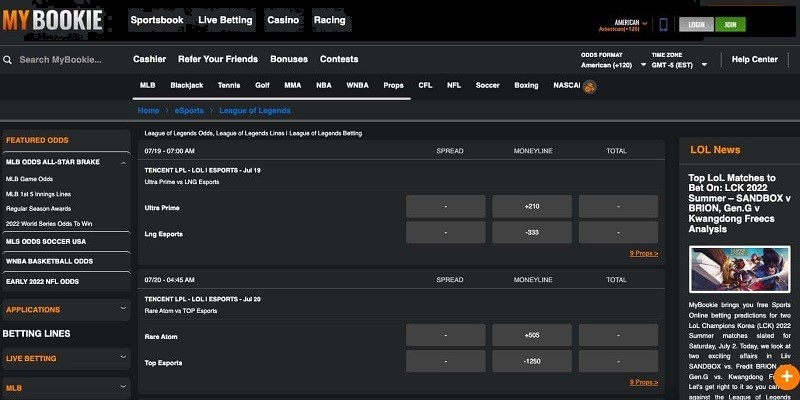The height and width of the screenshot is (400, 800).
Task: Click the search magnifier icon
Action: click(x=7, y=60)
